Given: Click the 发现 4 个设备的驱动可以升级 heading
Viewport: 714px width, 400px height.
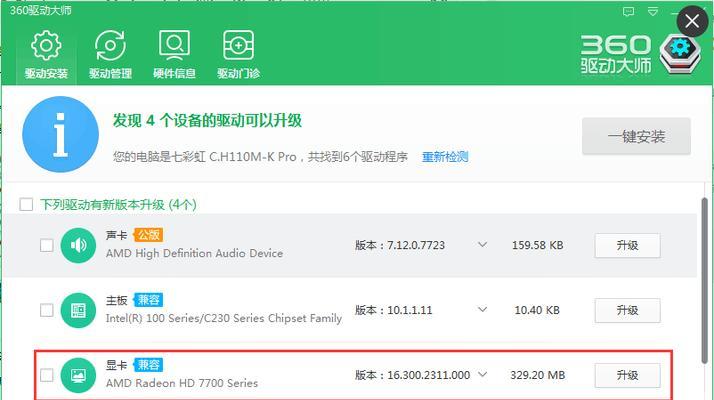Looking at the screenshot, I should [207, 121].
